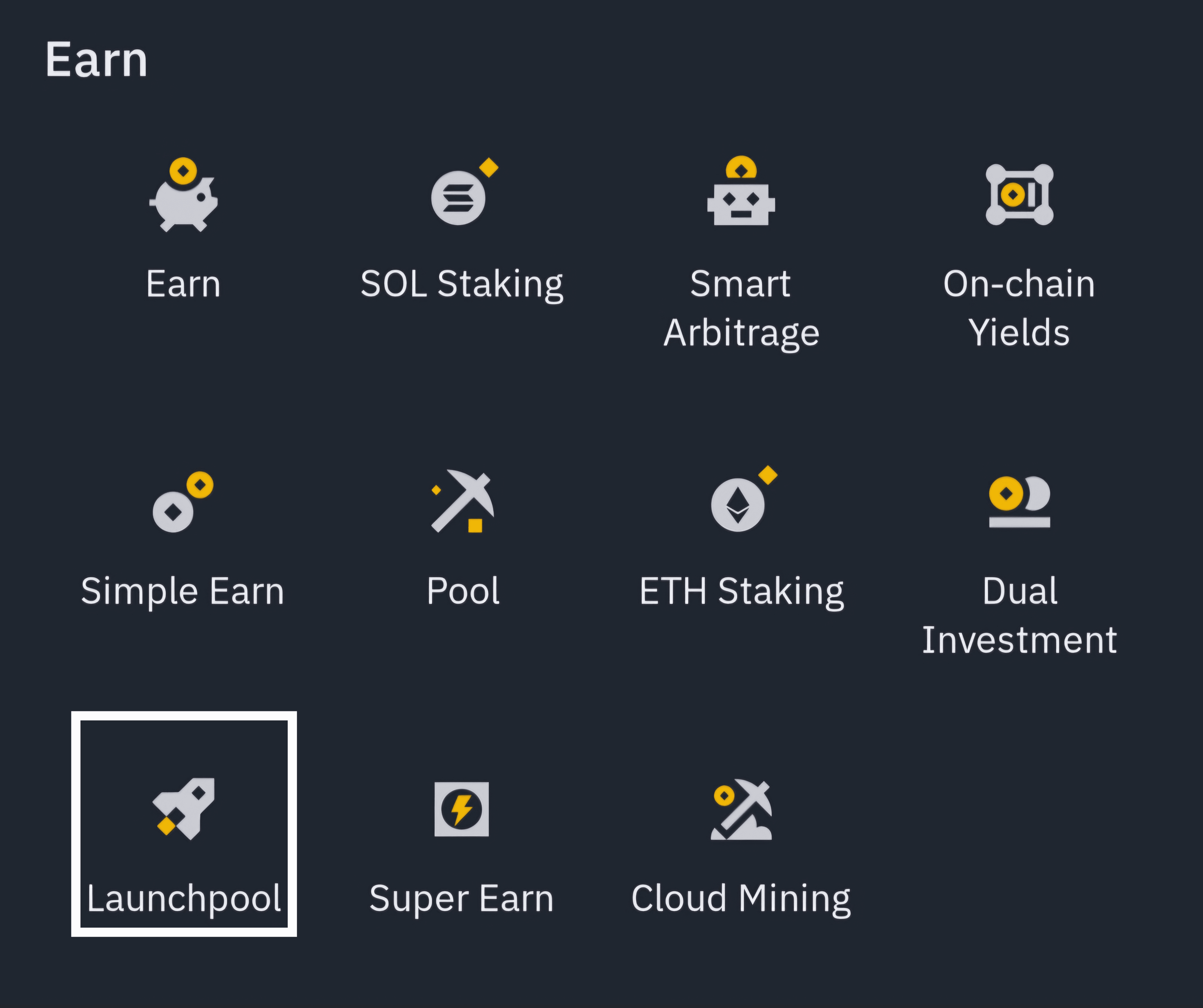Open the On-chain Yields vault icon

tap(1019, 195)
